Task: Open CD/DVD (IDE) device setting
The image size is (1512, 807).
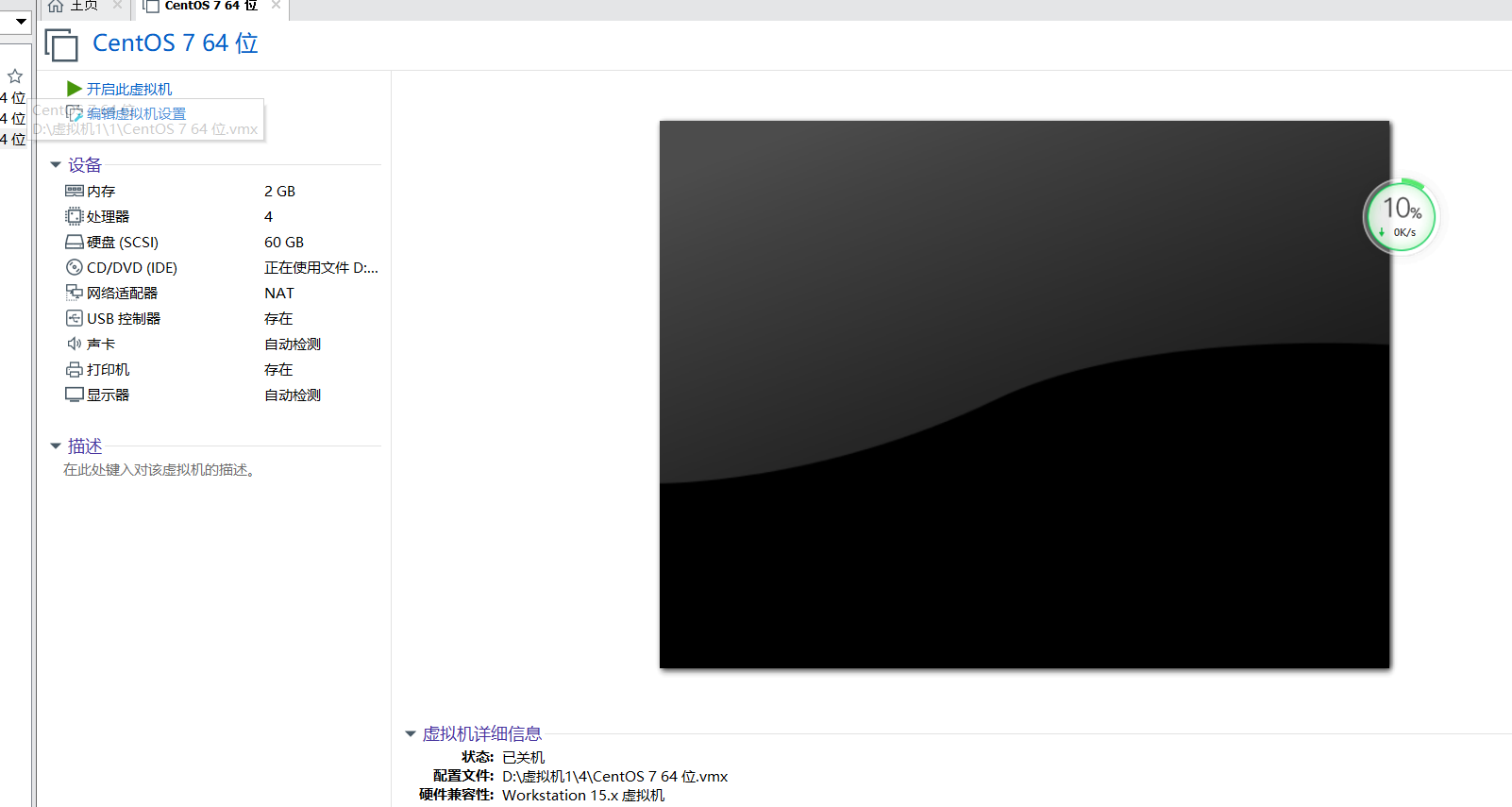Action: [132, 268]
